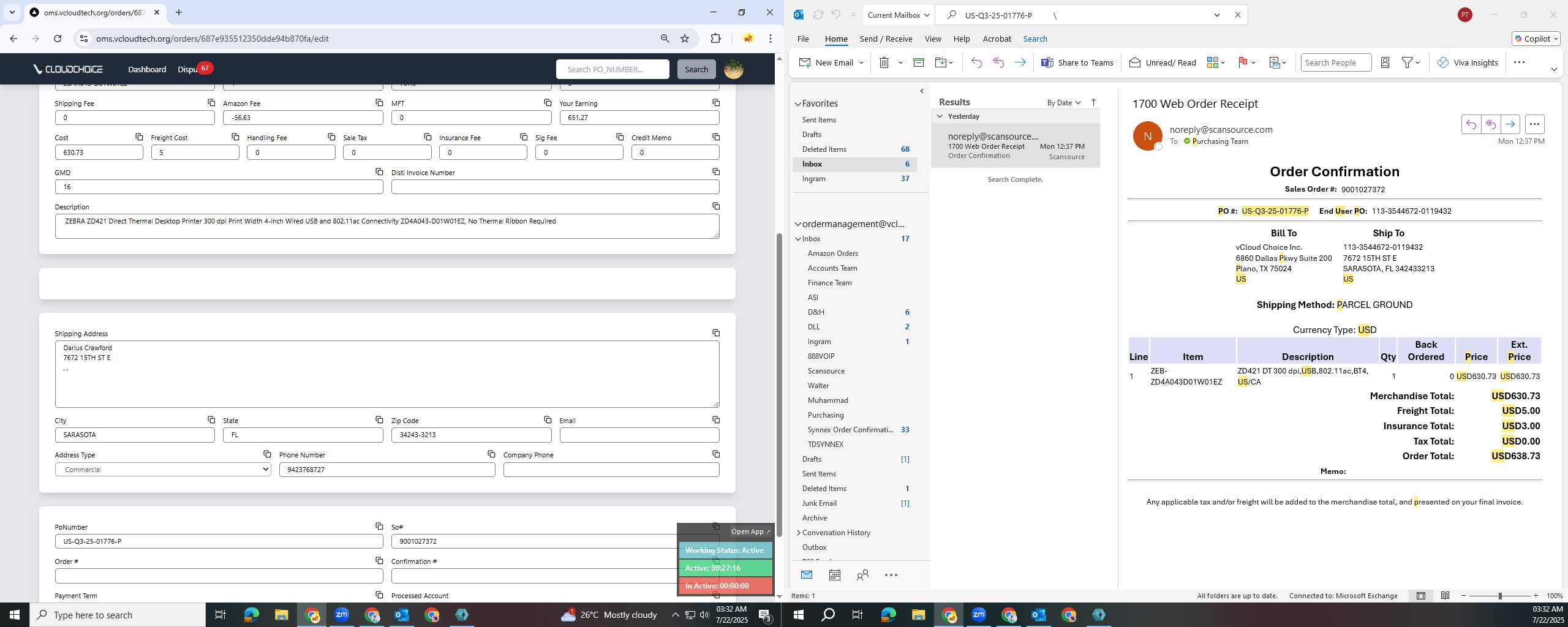
Task: Switch to Reading view in status bar
Action: pos(1445,596)
